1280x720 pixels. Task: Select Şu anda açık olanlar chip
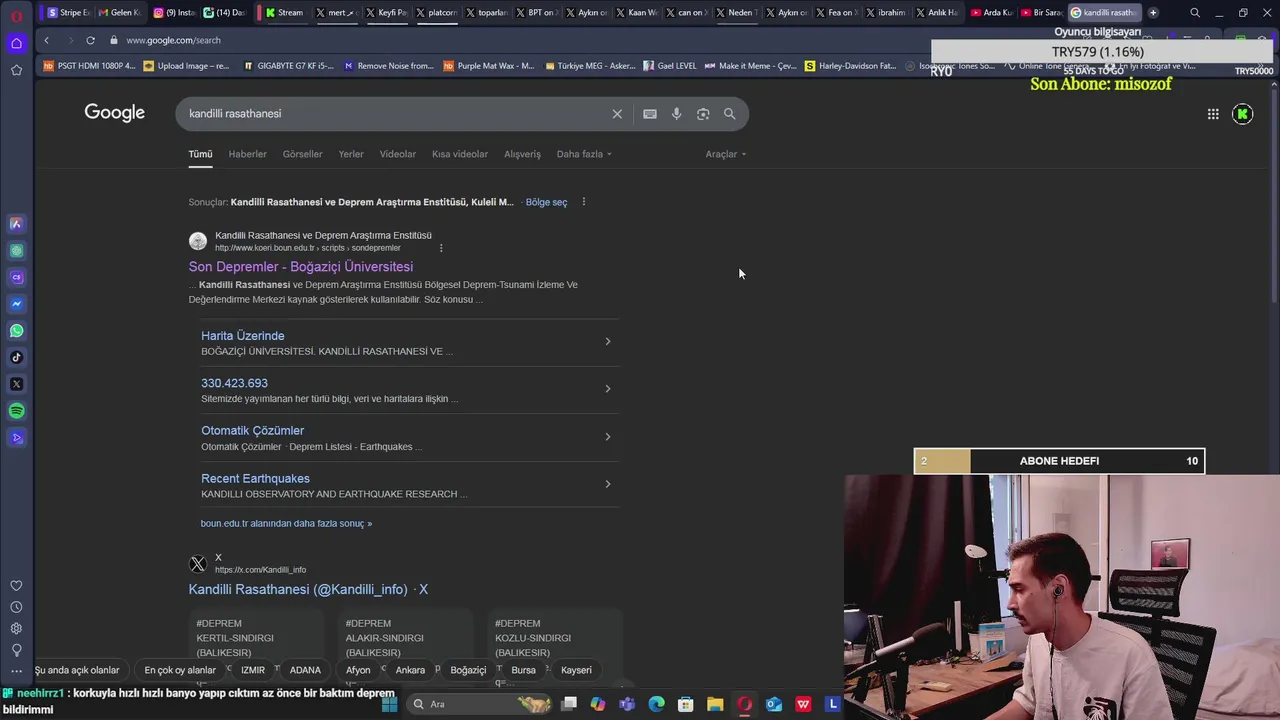tap(77, 670)
